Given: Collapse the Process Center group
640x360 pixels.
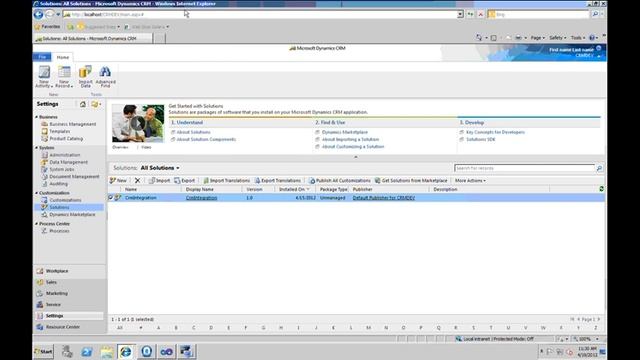Looking at the screenshot, I should tap(36, 224).
